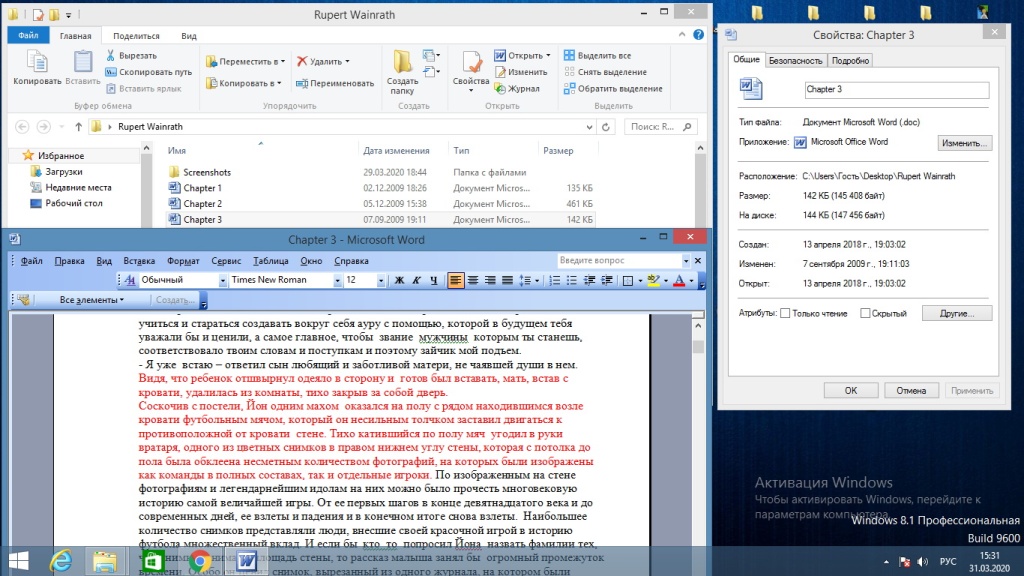Click the file name field containing Chapter 3
This screenshot has height=576, width=1024.
pyautogui.click(x=897, y=89)
